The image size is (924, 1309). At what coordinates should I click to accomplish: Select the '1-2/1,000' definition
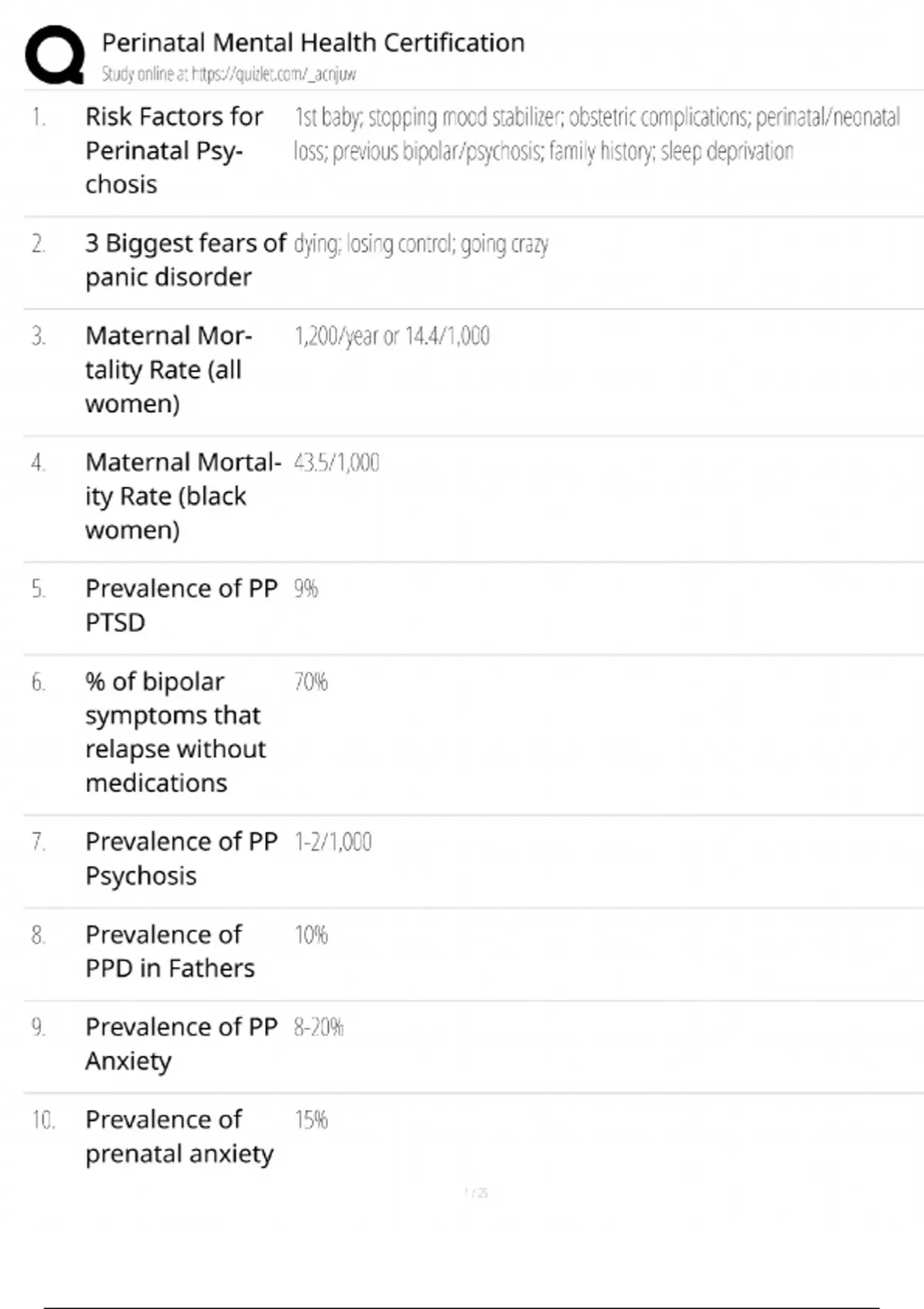tap(333, 842)
